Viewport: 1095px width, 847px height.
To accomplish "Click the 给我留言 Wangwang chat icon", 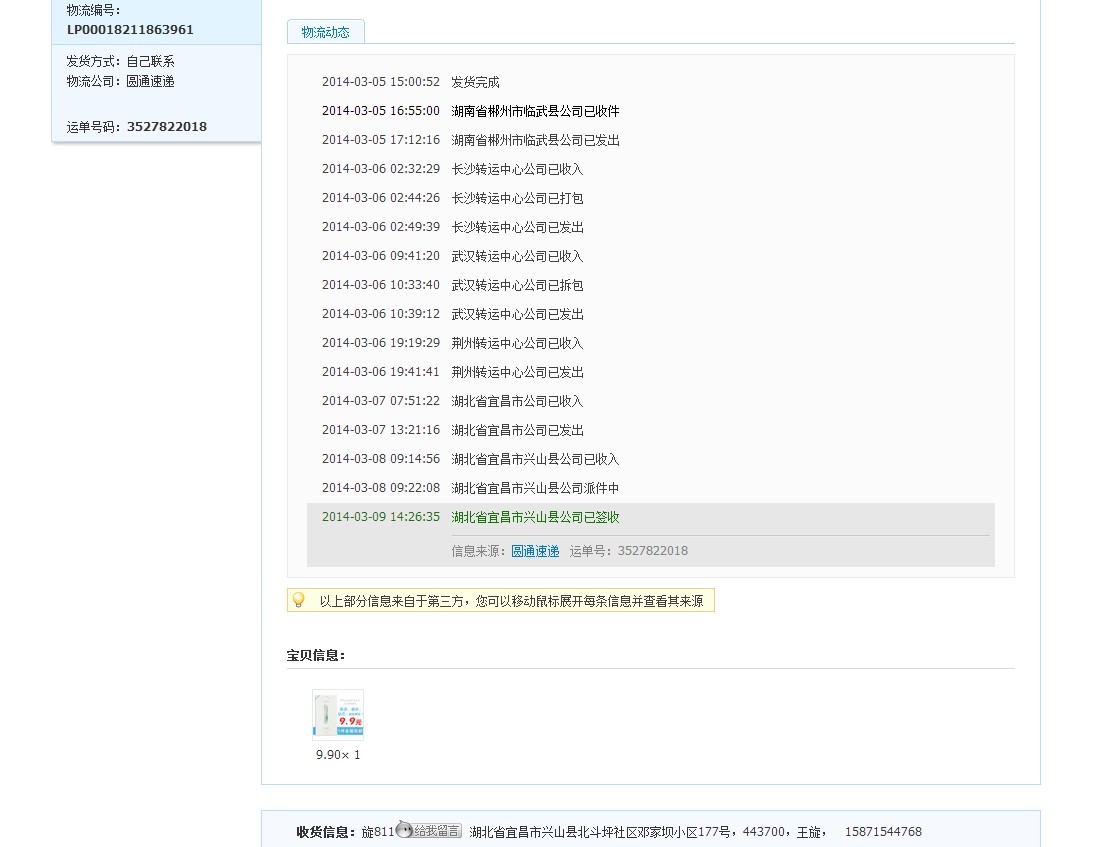I will tap(429, 830).
